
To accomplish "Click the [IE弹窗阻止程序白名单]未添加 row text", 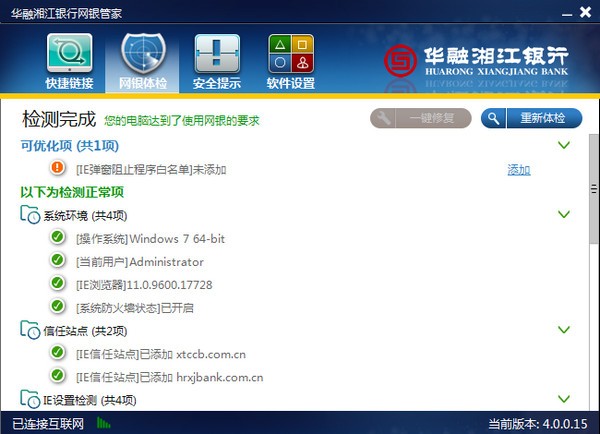I will coord(151,169).
